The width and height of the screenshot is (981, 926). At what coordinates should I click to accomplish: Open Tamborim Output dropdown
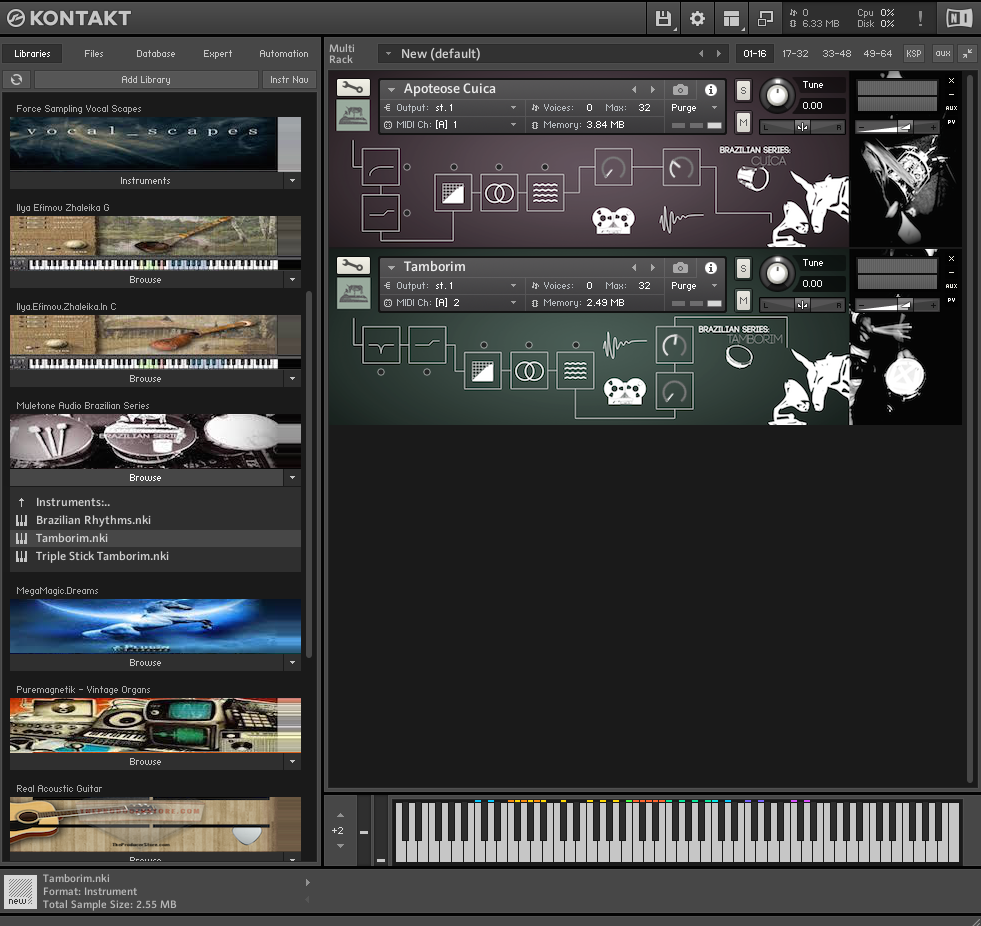(513, 285)
